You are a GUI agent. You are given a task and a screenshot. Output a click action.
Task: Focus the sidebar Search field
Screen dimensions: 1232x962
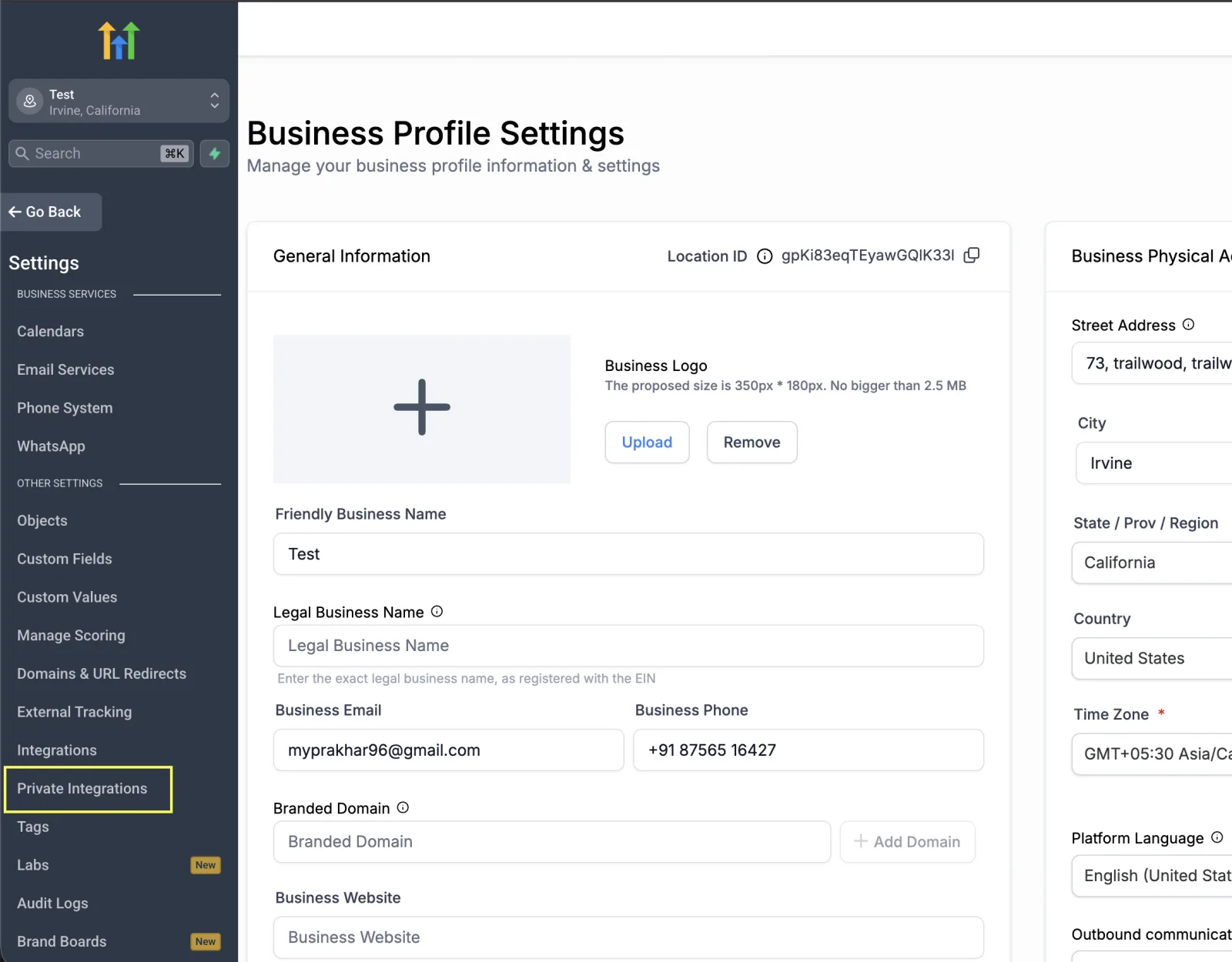pos(101,153)
